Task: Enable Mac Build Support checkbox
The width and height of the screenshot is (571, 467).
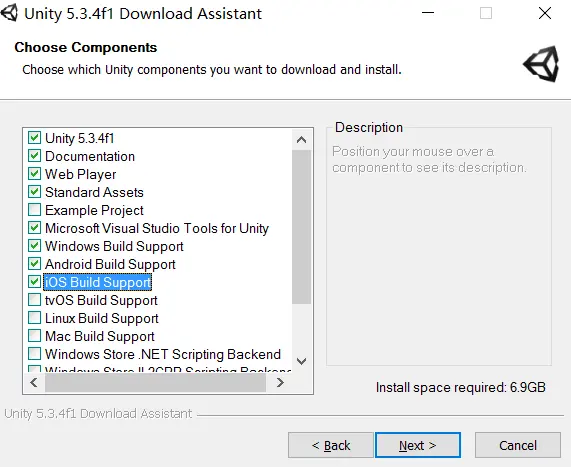Action: click(x=34, y=335)
